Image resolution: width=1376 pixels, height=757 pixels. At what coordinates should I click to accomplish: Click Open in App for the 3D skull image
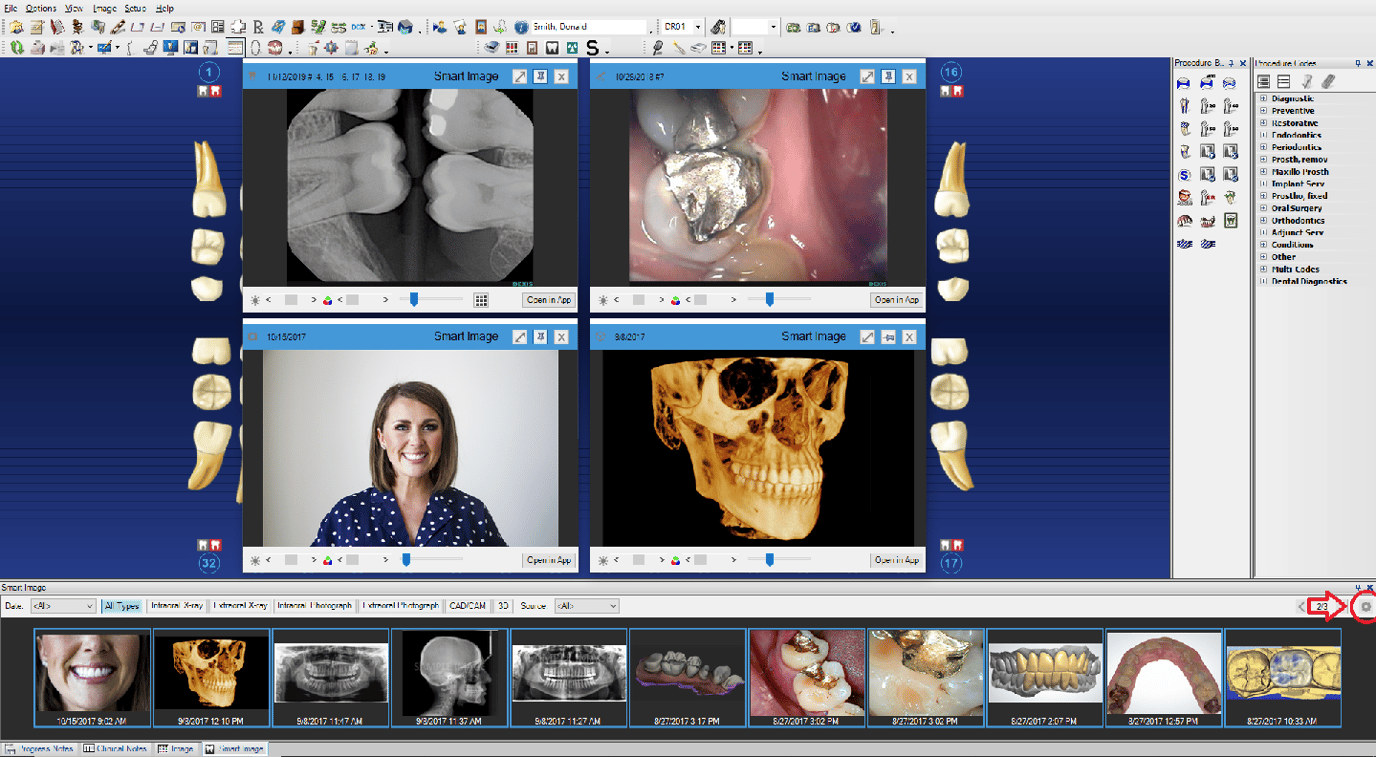coord(895,560)
